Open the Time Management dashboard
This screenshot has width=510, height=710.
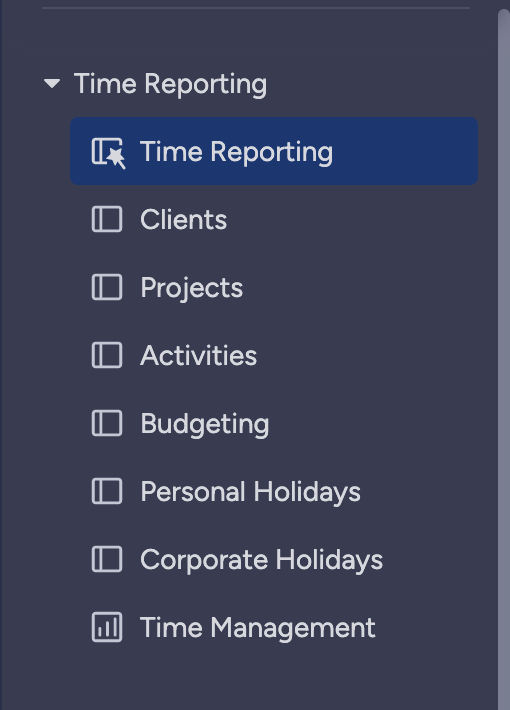tap(258, 628)
